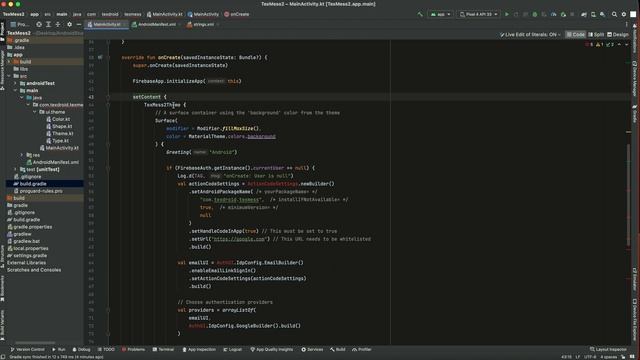Click the Make Project hammer icon

420,14
